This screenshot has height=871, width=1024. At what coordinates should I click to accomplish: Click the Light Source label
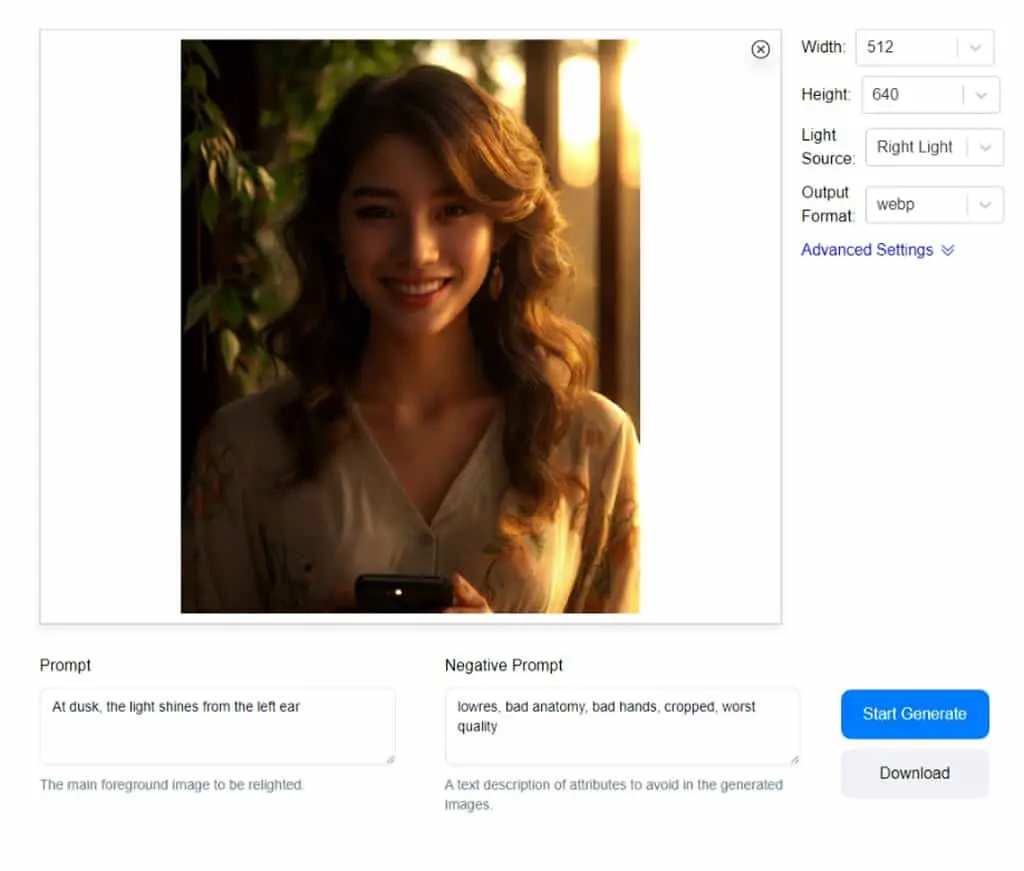tap(827, 147)
